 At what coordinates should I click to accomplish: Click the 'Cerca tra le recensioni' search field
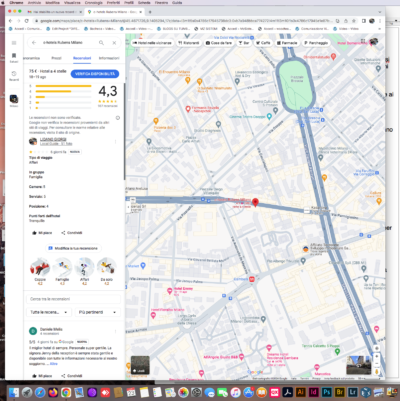[73, 299]
